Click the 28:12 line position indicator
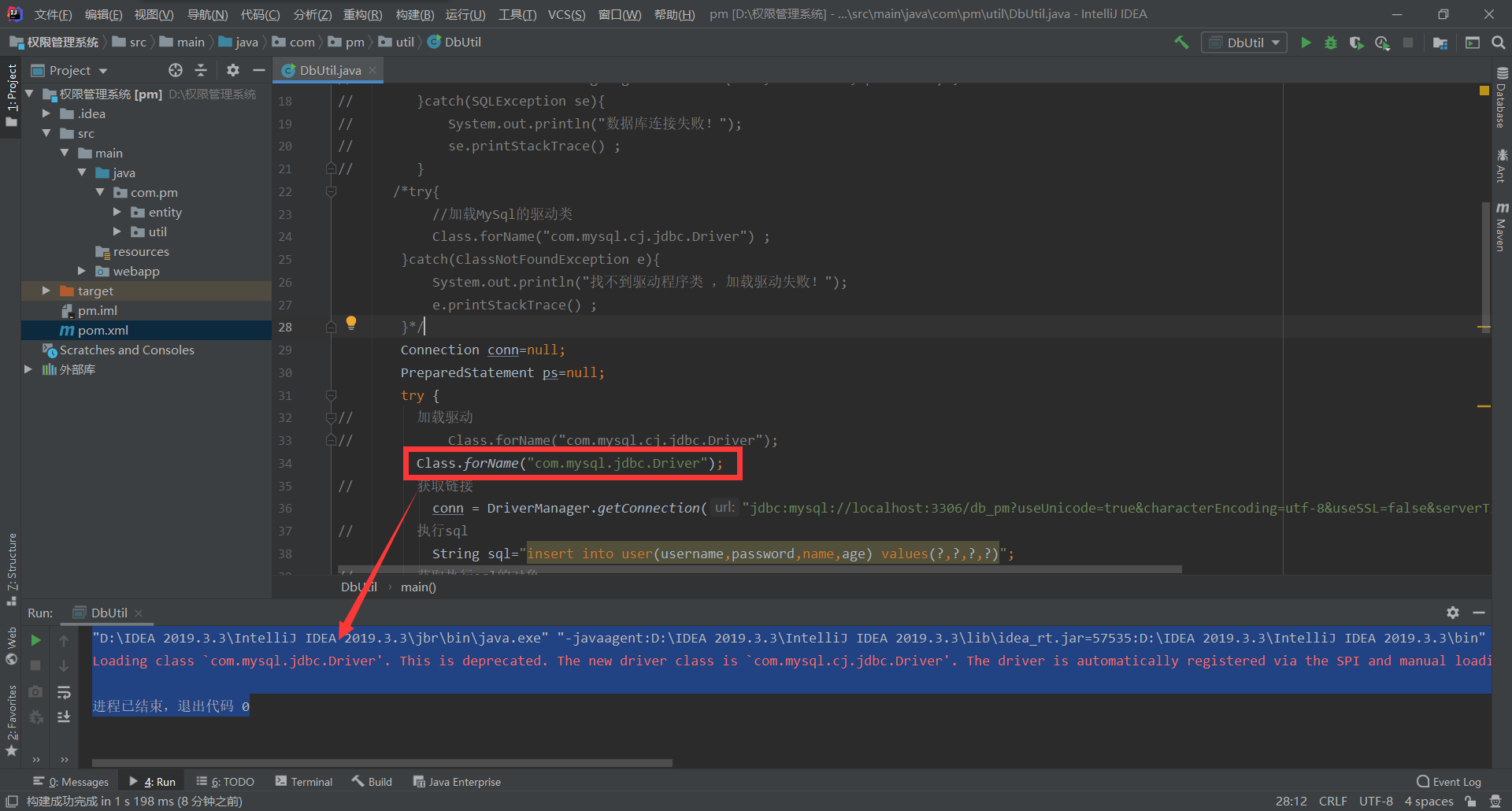Image resolution: width=1512 pixels, height=811 pixels. click(1291, 801)
